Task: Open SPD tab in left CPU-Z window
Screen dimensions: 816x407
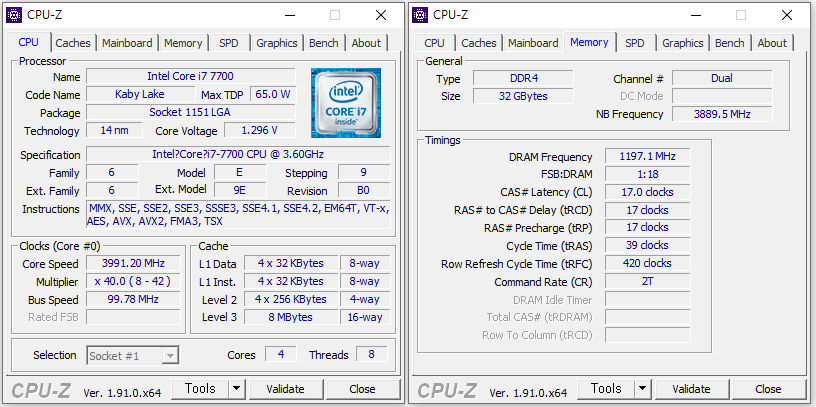Action: [x=228, y=43]
